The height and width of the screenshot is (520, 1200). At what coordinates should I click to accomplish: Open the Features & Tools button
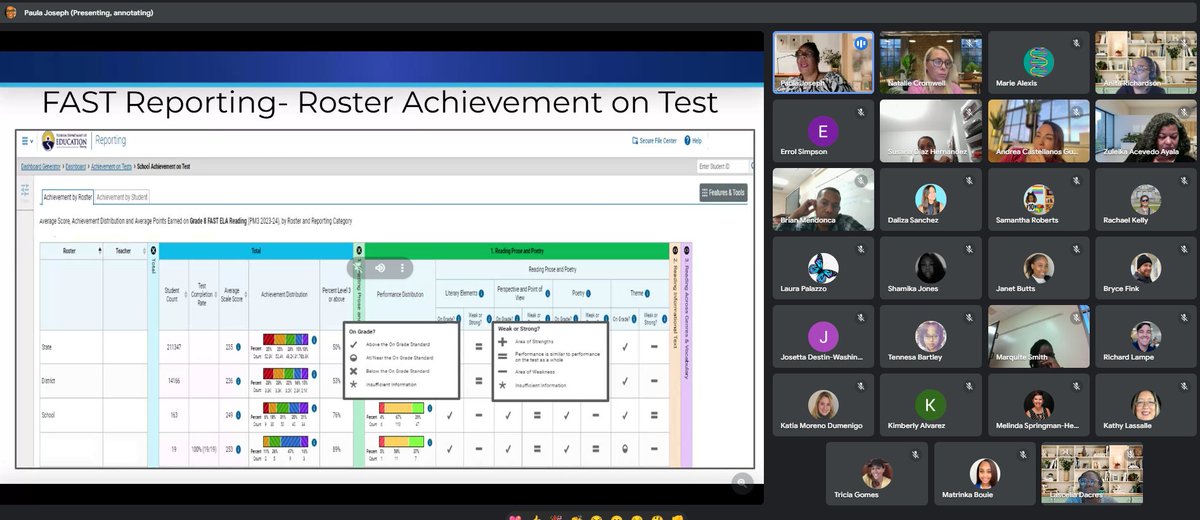click(723, 192)
